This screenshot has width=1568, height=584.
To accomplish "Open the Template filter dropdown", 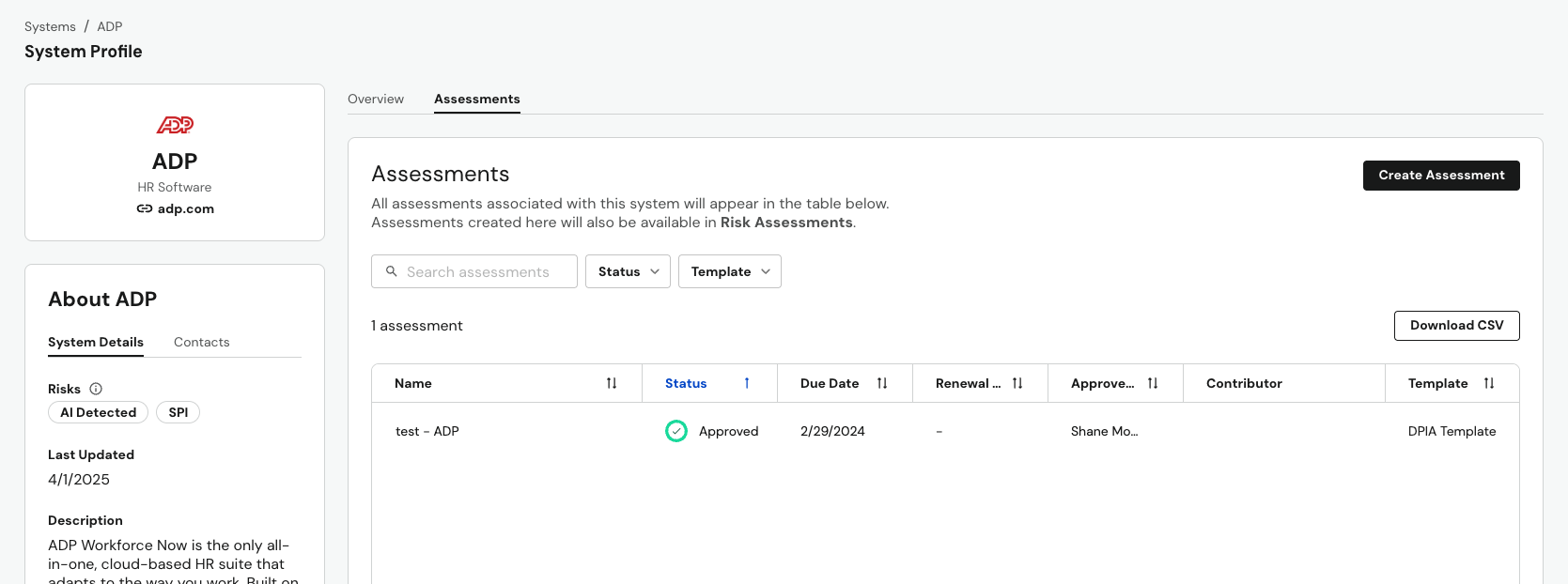I will point(730,271).
